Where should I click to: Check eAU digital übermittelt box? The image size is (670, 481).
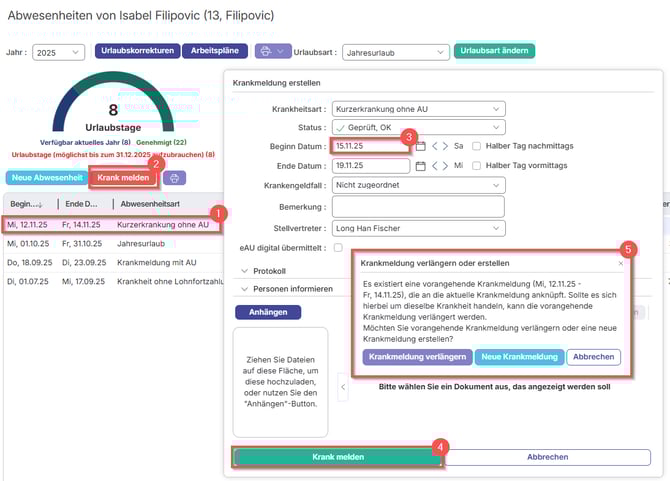338,247
